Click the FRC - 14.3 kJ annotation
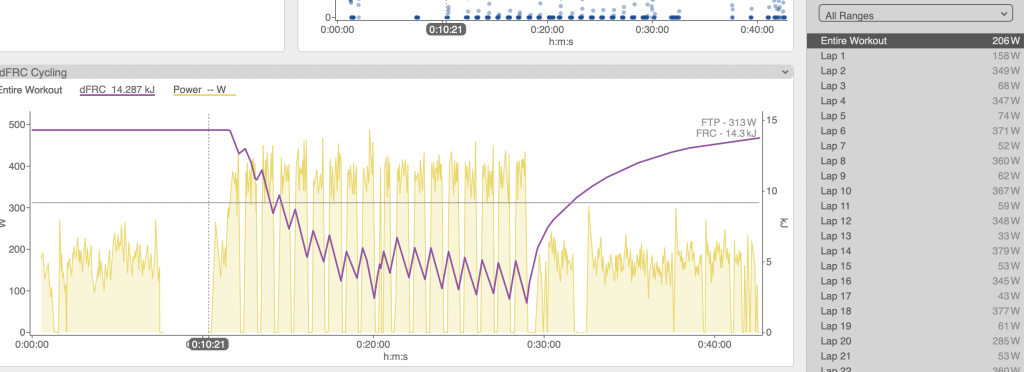This screenshot has width=1024, height=372. [726, 133]
